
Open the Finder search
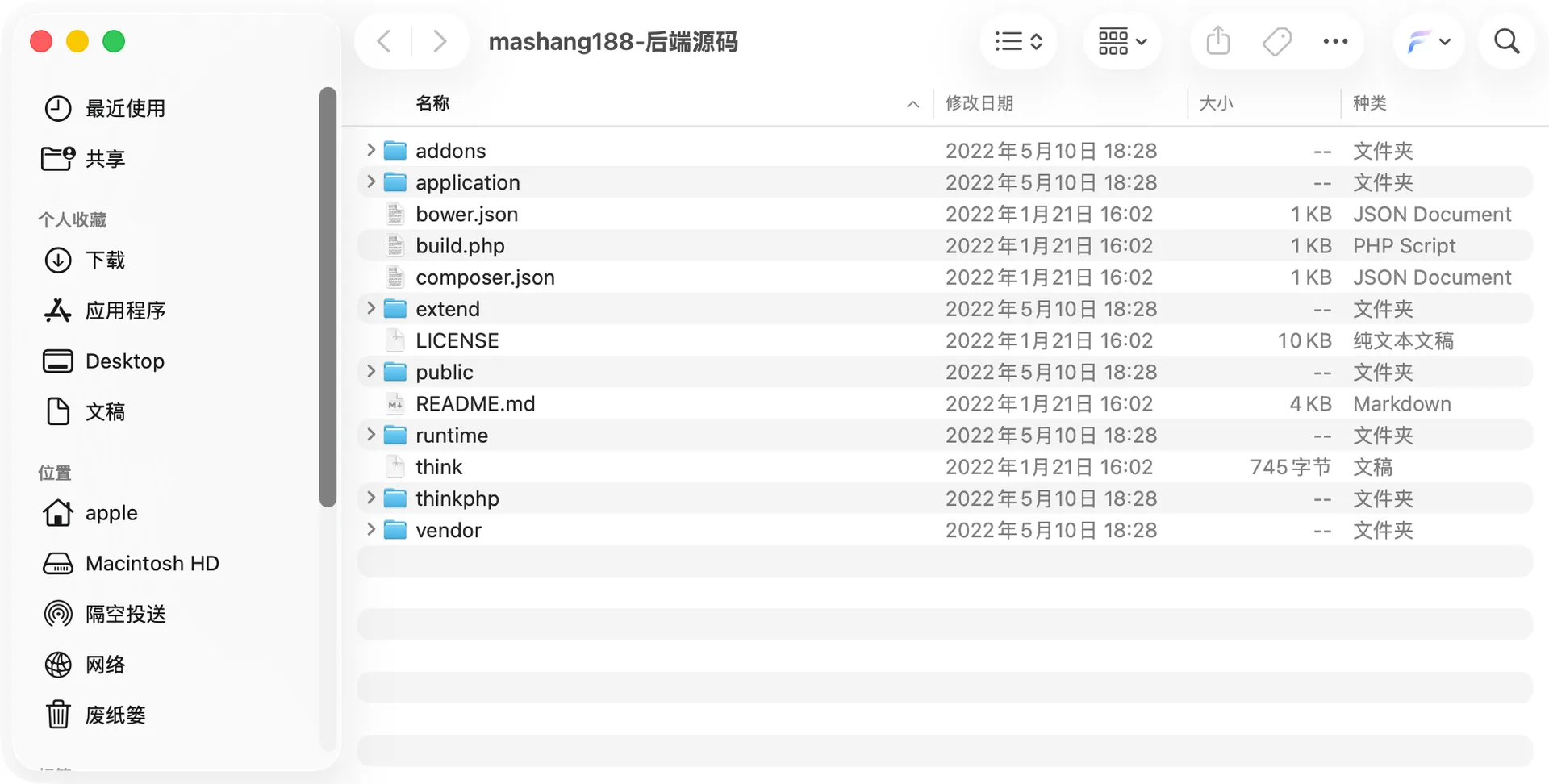click(1507, 41)
